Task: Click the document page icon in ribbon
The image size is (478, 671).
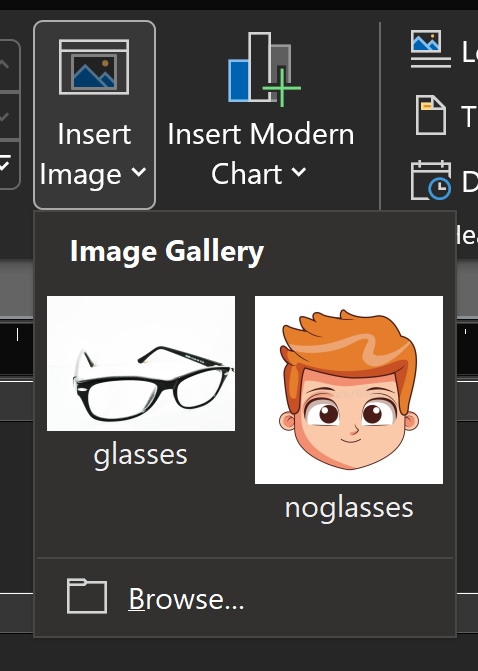Action: [x=431, y=115]
